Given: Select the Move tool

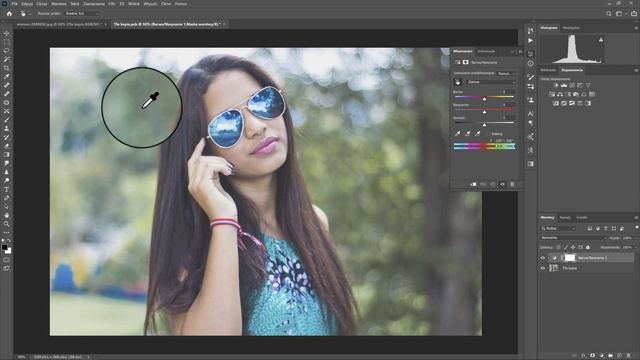Looking at the screenshot, I should [x=7, y=33].
